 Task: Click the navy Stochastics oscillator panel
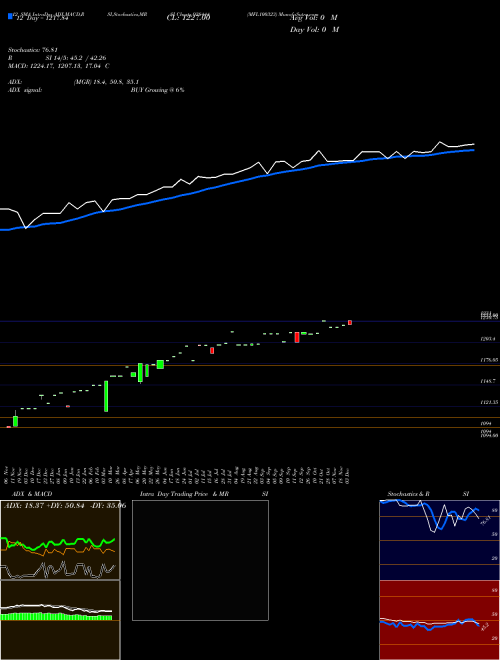pyautogui.click(x=439, y=540)
